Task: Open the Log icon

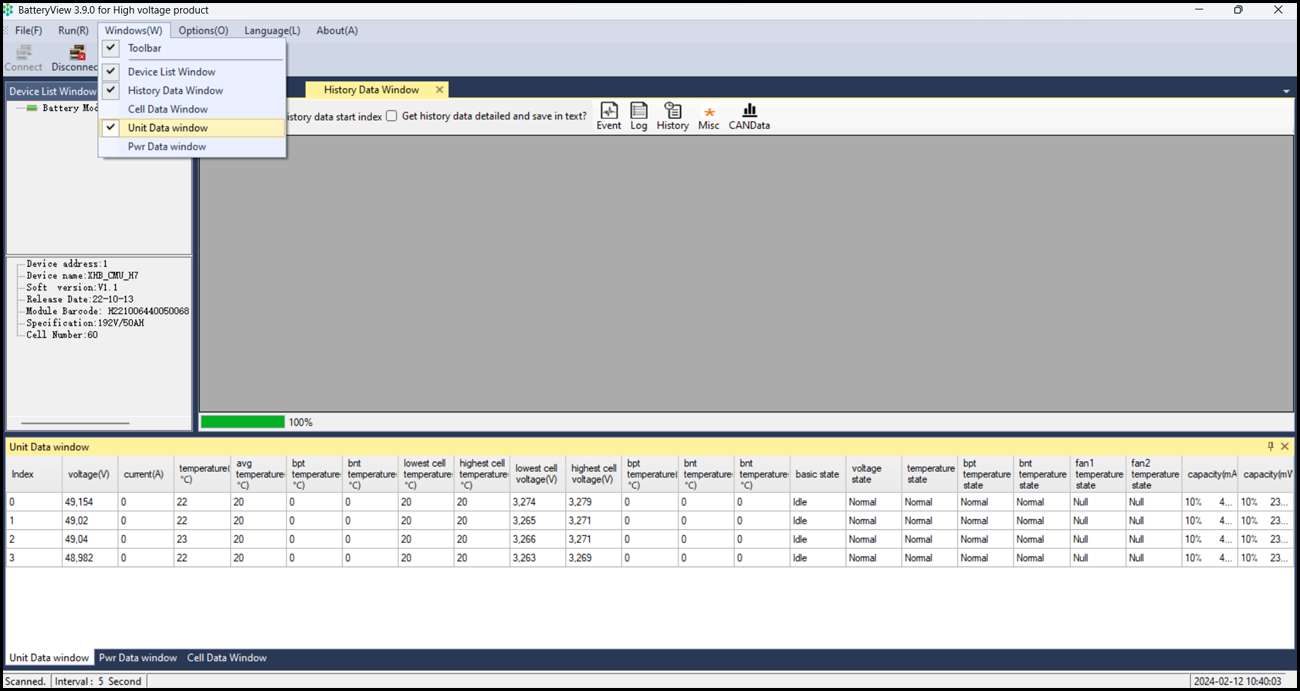Action: point(639,117)
